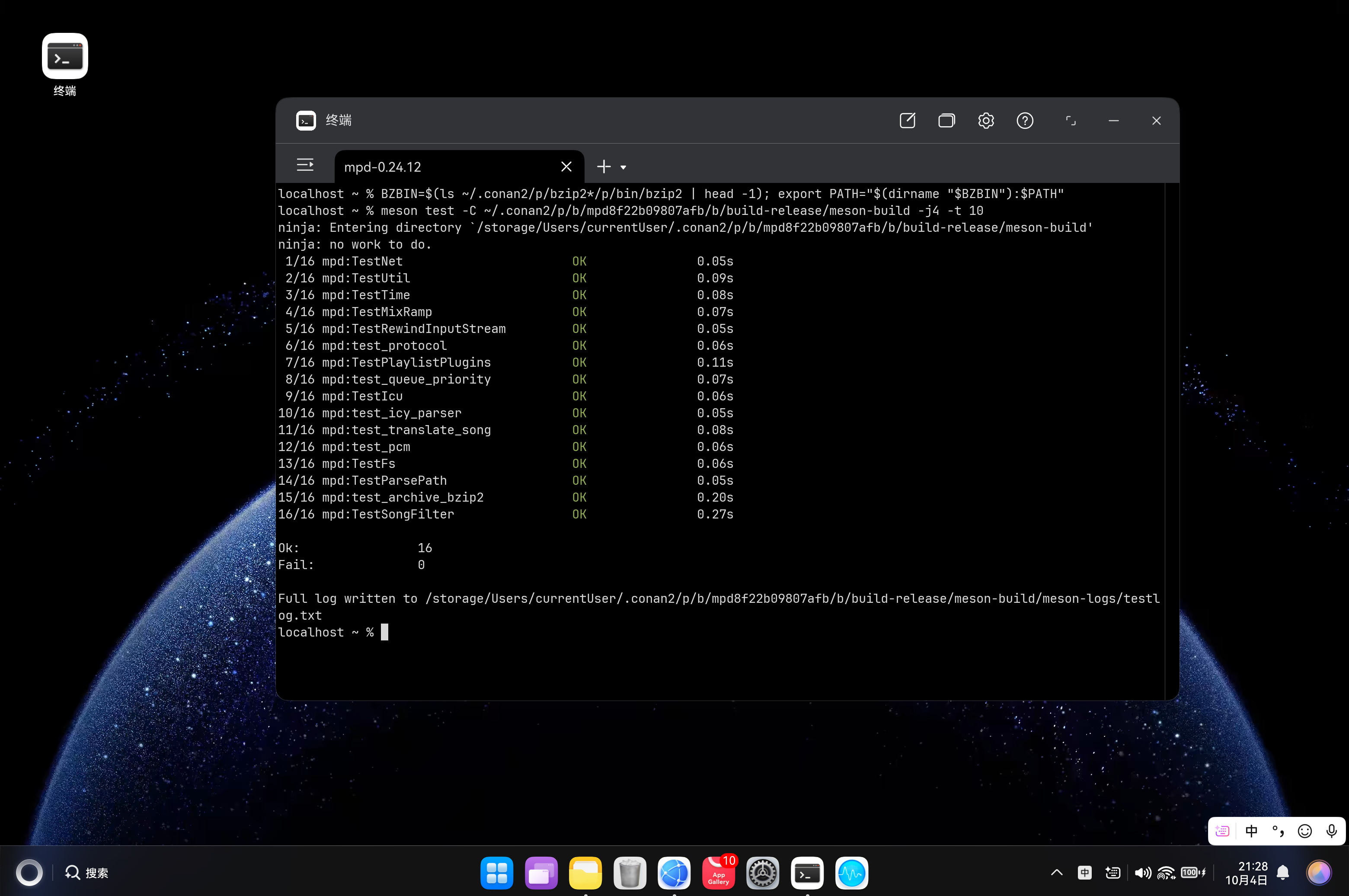
Task: Open the launcher grid icon in dock
Action: (x=496, y=873)
